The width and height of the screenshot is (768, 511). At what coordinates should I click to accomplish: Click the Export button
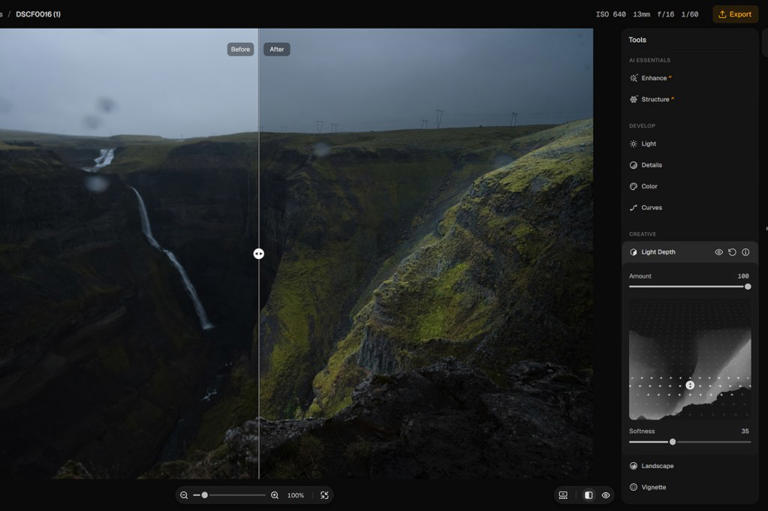tap(735, 14)
